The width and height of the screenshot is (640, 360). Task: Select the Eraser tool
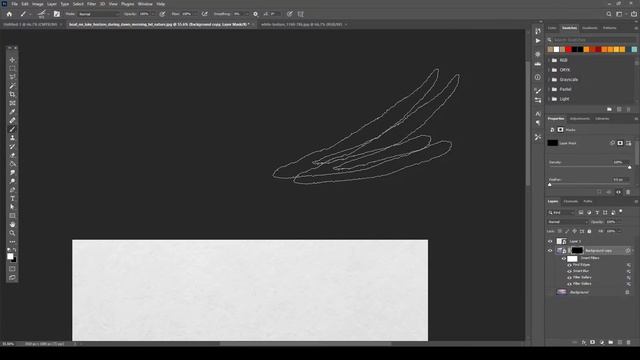click(12, 155)
